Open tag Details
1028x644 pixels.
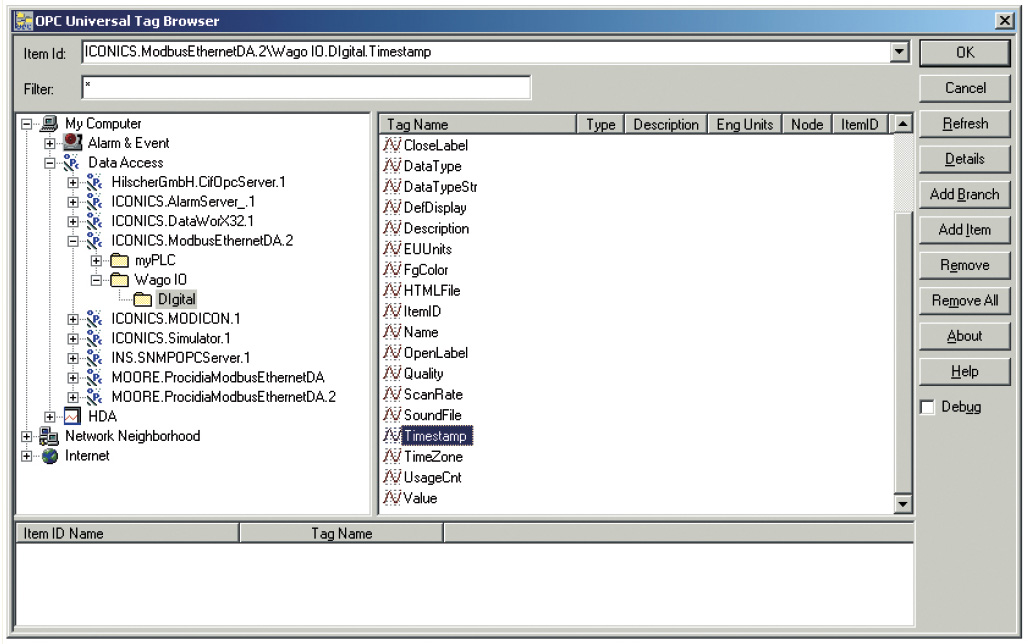pos(964,159)
